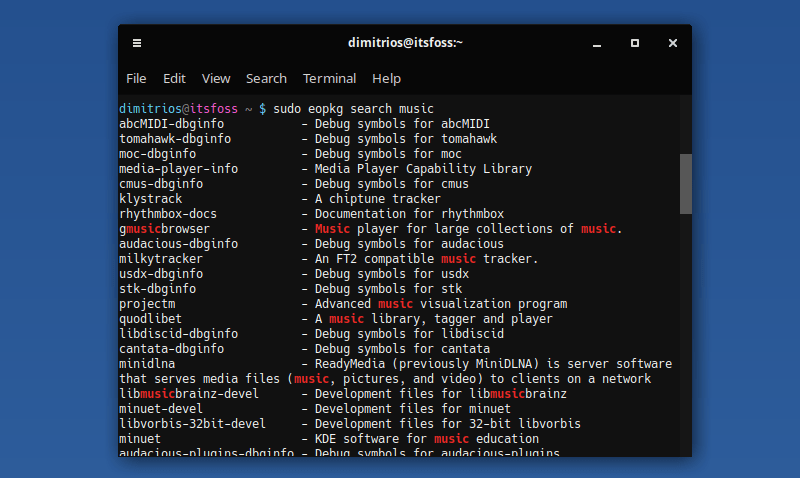Click the package name audacious-dbginfo
The width and height of the screenshot is (800, 478).
tap(179, 244)
